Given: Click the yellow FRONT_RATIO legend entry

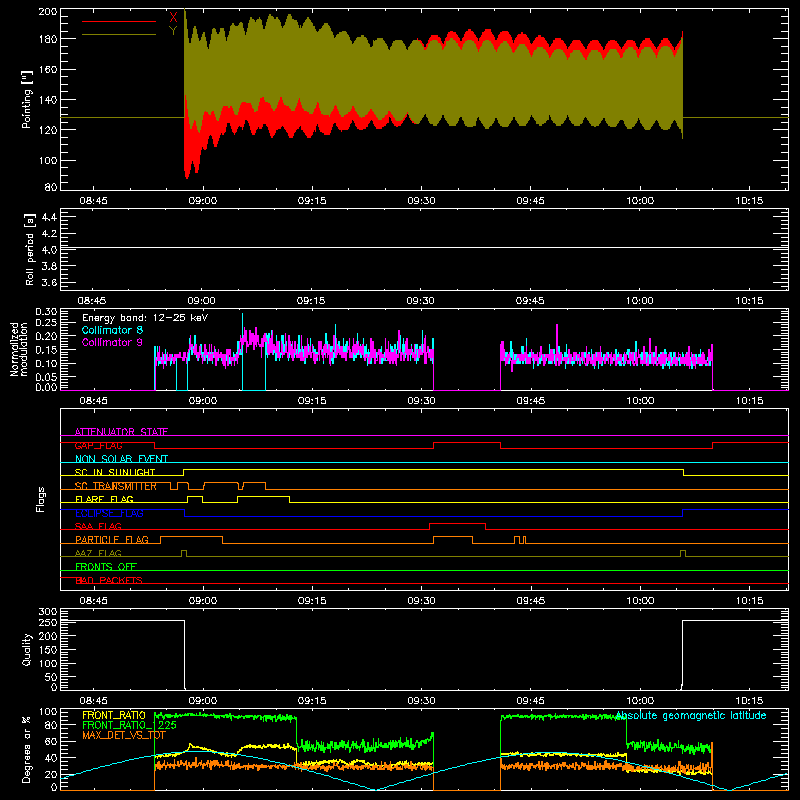Looking at the screenshot, I should coord(114,715).
